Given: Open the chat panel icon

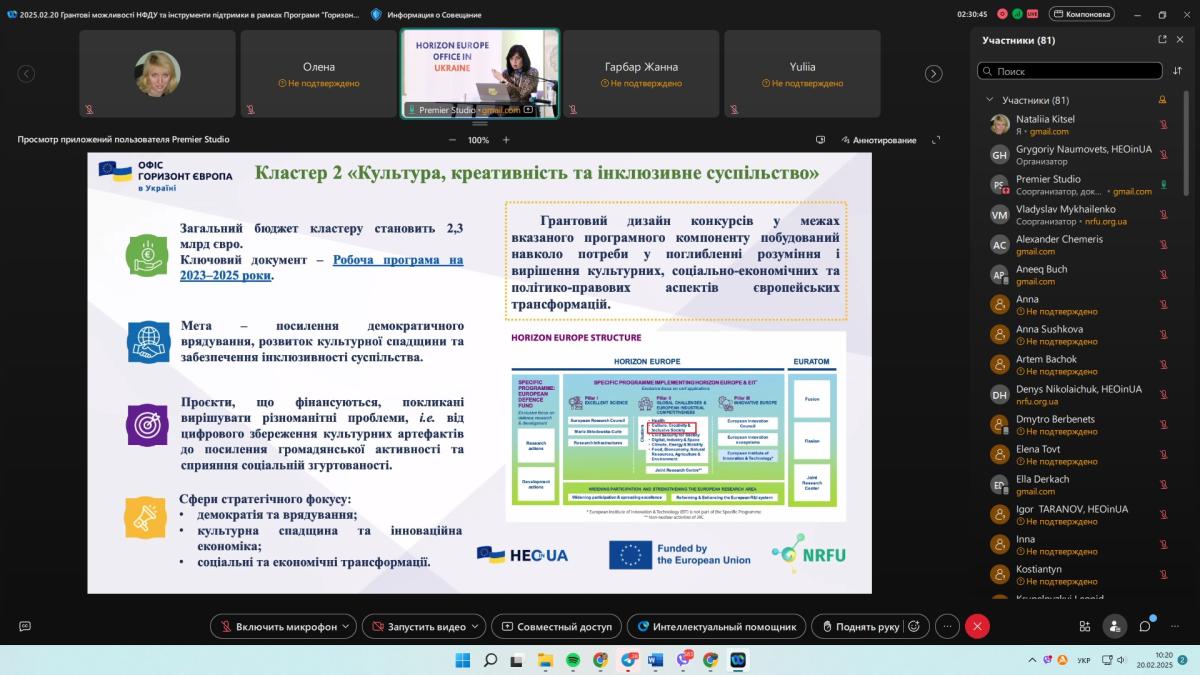Looking at the screenshot, I should point(1145,626).
